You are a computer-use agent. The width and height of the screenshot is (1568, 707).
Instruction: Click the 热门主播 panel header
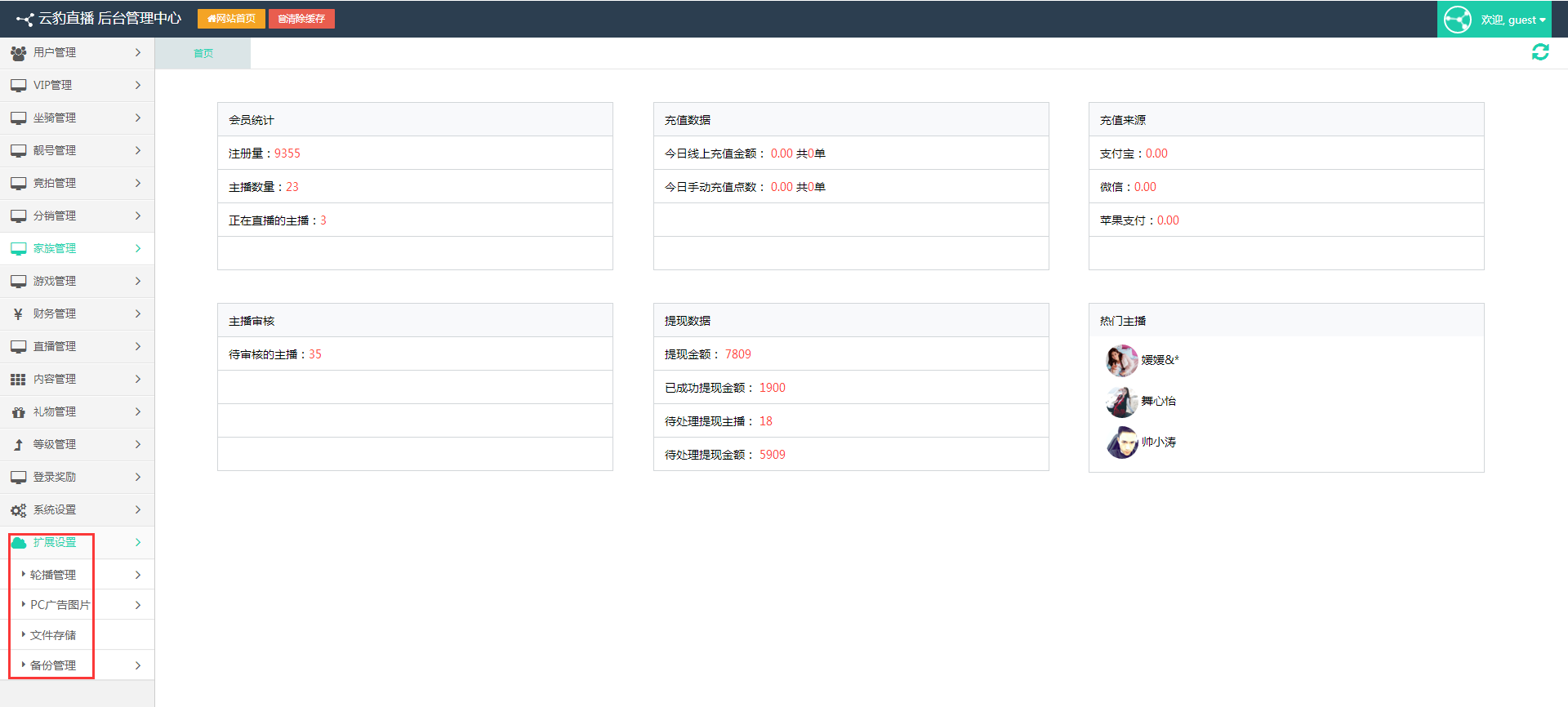click(1286, 321)
